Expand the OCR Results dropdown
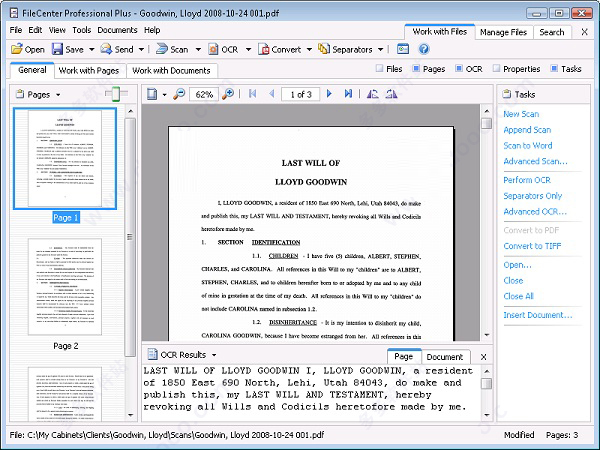The image size is (600, 450). [x=213, y=355]
